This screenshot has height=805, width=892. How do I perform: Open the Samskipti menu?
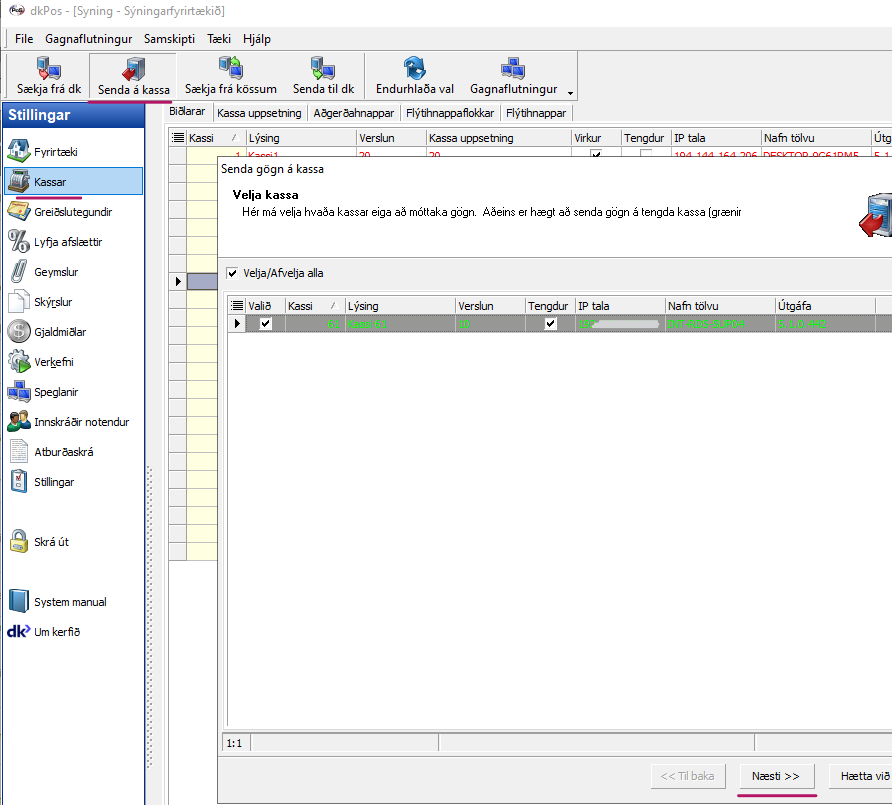point(169,39)
